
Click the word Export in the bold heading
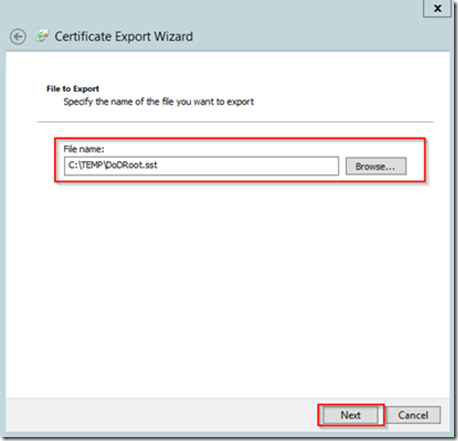click(x=86, y=89)
